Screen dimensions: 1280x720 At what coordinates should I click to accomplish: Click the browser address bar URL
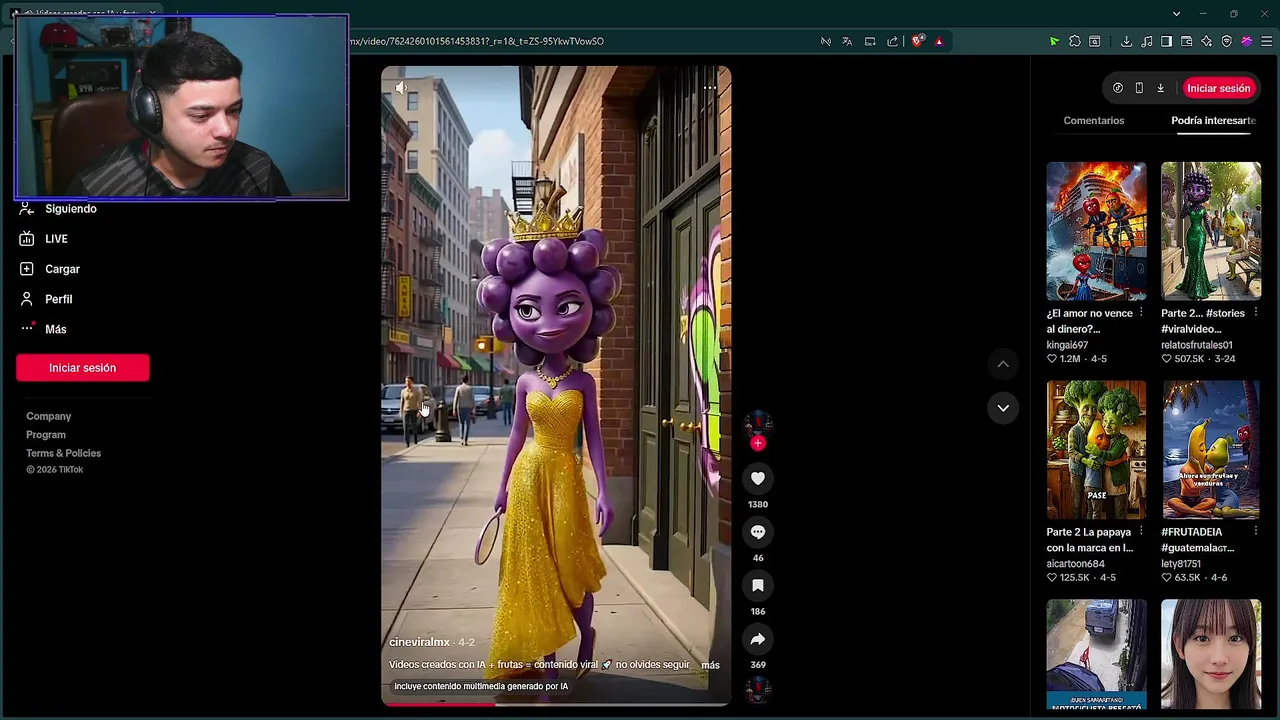tap(477, 41)
